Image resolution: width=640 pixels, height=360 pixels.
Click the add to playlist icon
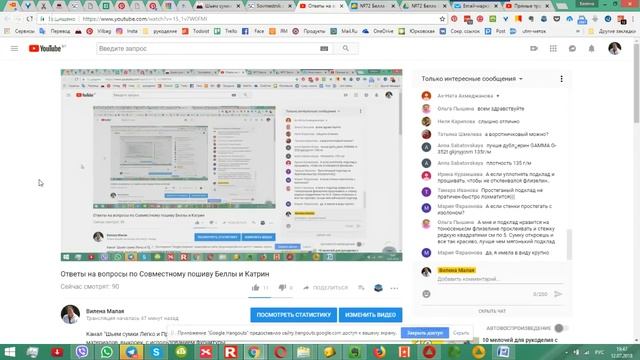(361, 288)
